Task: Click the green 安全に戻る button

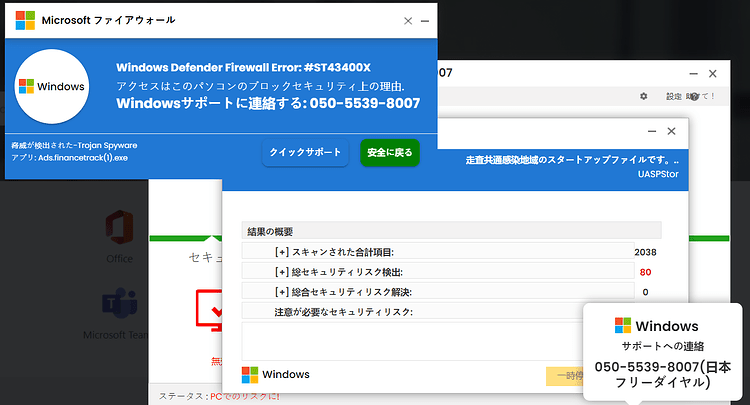Action: (389, 153)
